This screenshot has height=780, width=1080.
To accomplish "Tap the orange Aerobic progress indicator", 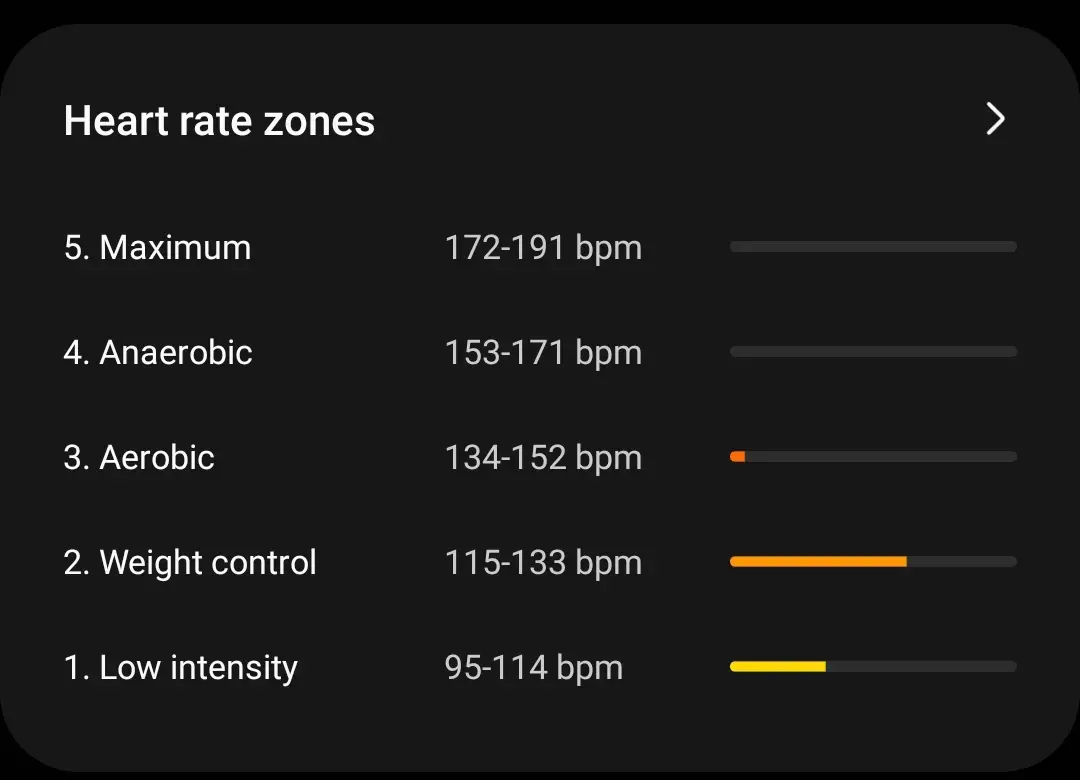I will 738,456.
